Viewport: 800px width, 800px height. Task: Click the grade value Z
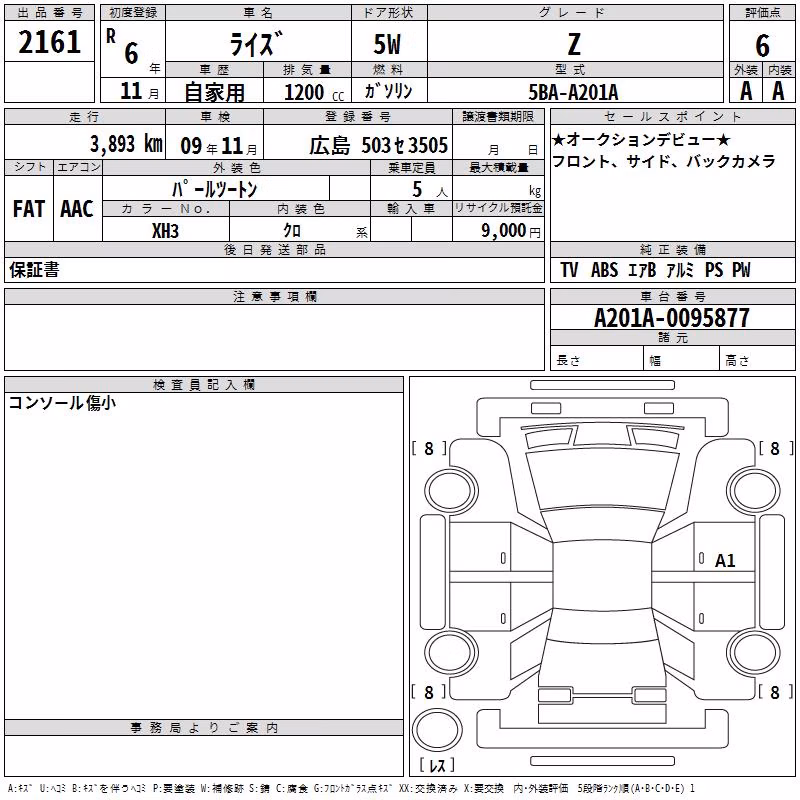point(574,44)
